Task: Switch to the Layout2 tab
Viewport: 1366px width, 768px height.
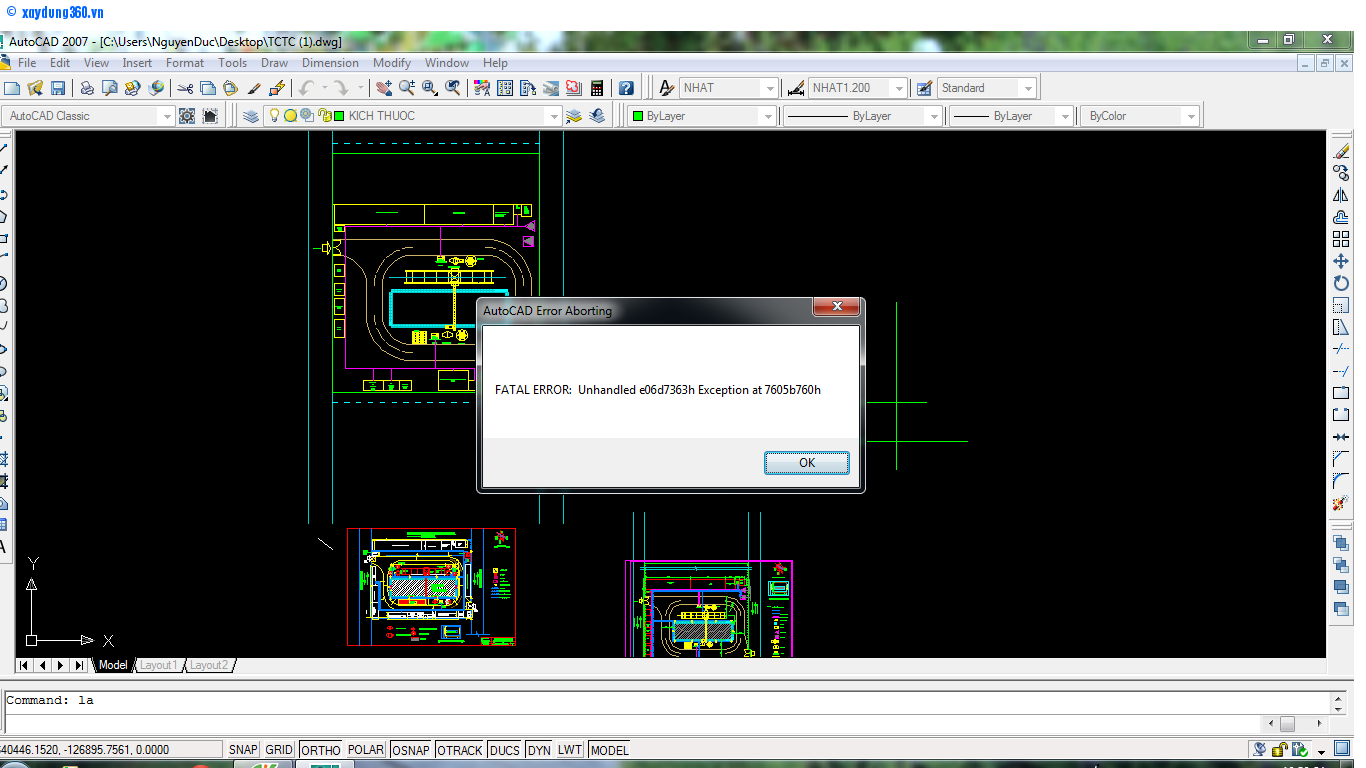Action: click(209, 665)
